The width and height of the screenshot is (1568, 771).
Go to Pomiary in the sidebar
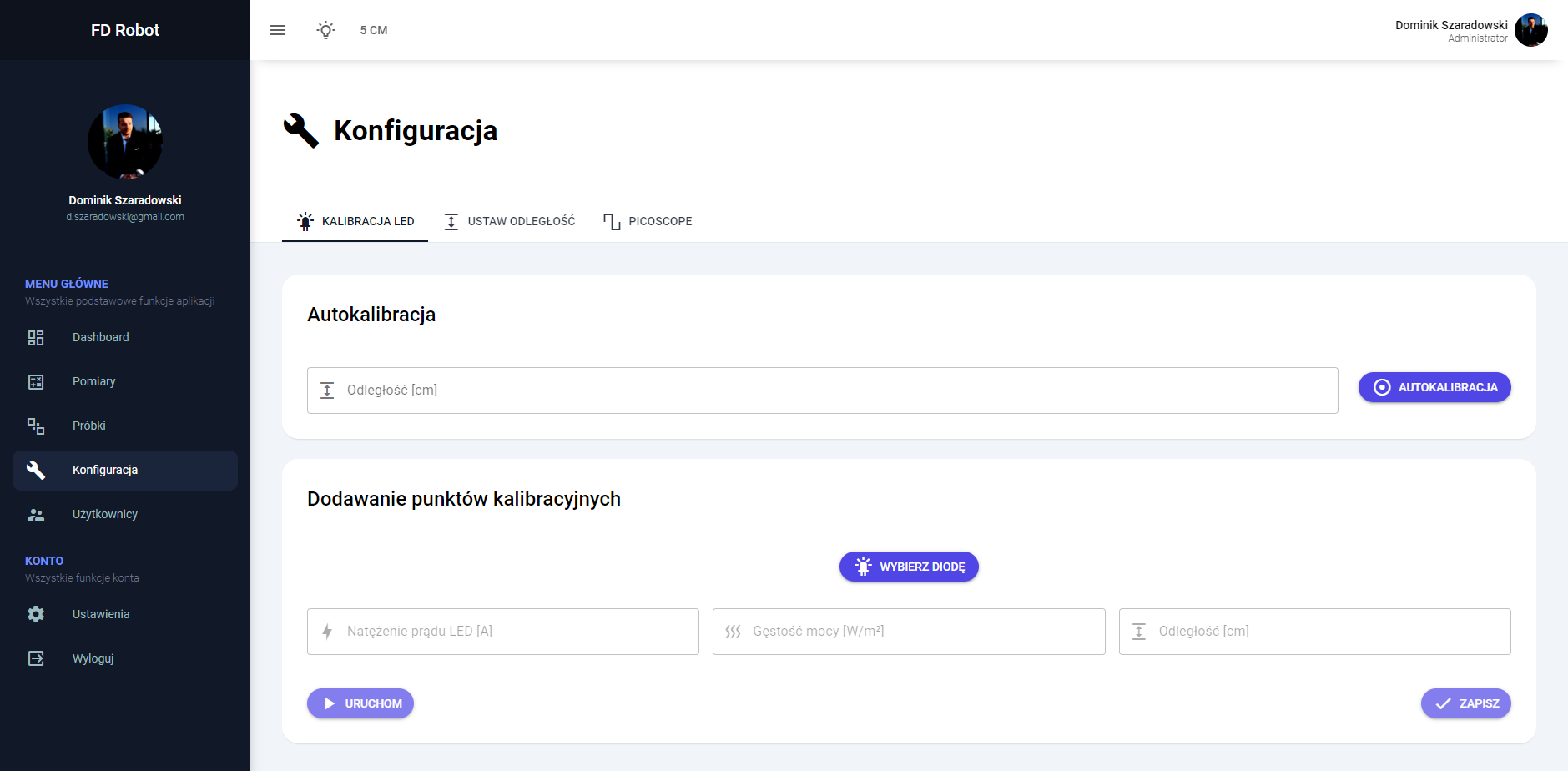[93, 381]
